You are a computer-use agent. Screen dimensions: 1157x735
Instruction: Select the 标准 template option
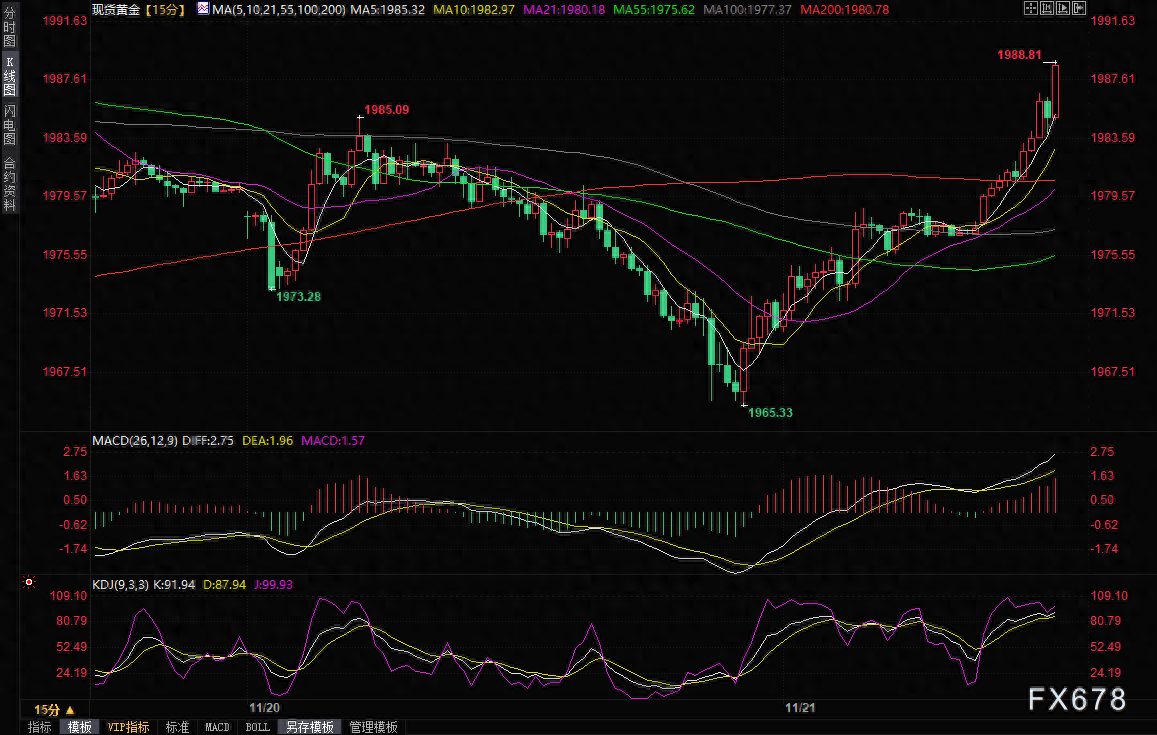click(x=177, y=727)
